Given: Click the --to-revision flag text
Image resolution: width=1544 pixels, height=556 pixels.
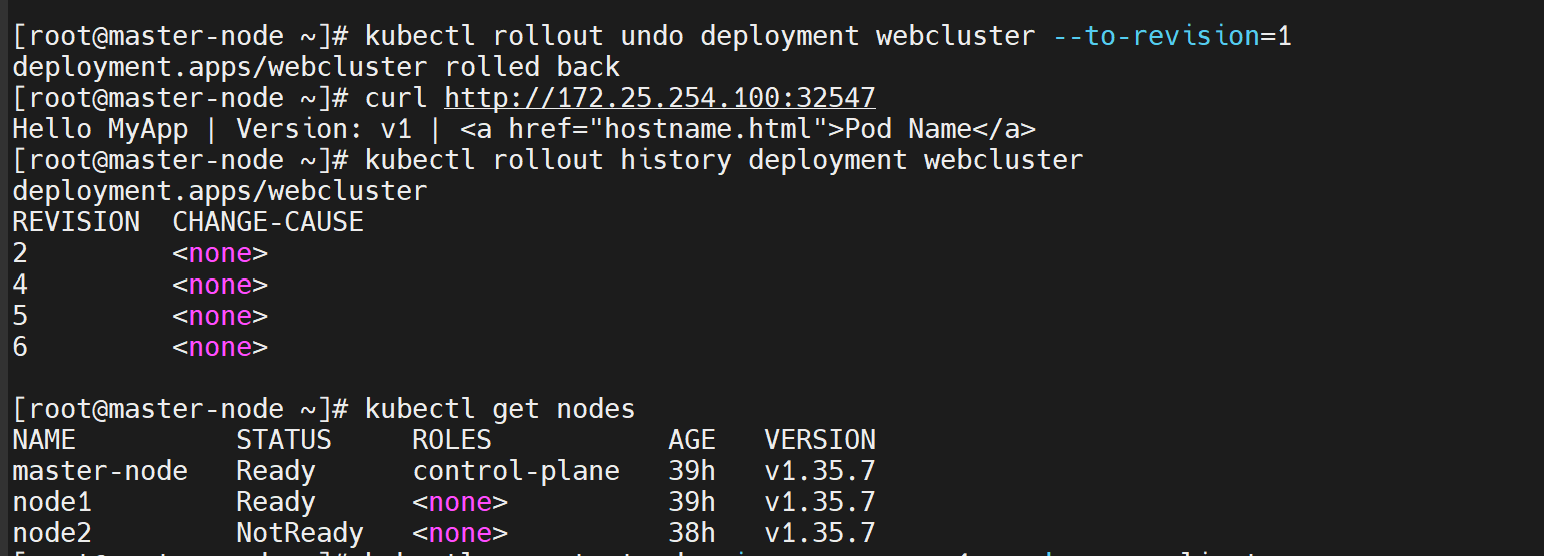Looking at the screenshot, I should (1156, 37).
